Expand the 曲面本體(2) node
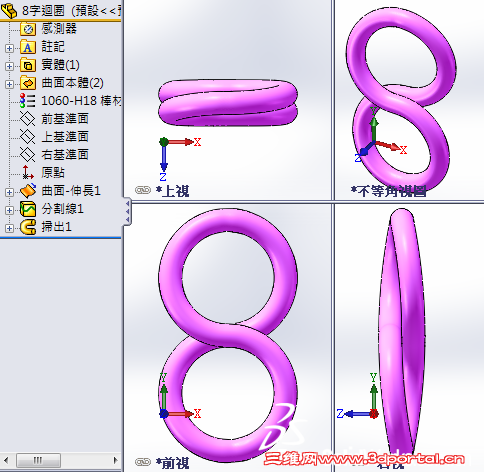Image resolution: width=484 pixels, height=472 pixels. 9,84
